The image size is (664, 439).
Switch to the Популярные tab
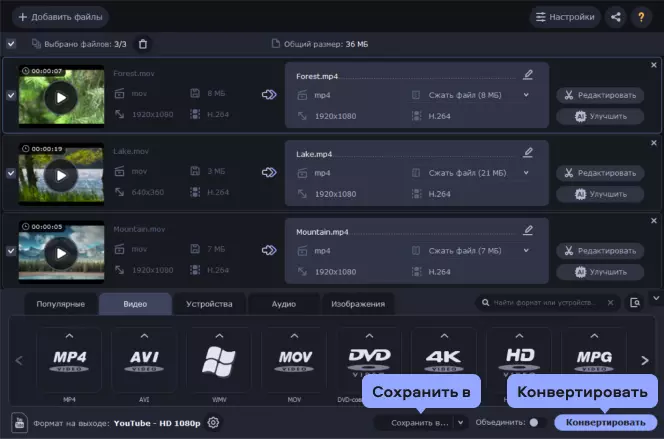61,304
